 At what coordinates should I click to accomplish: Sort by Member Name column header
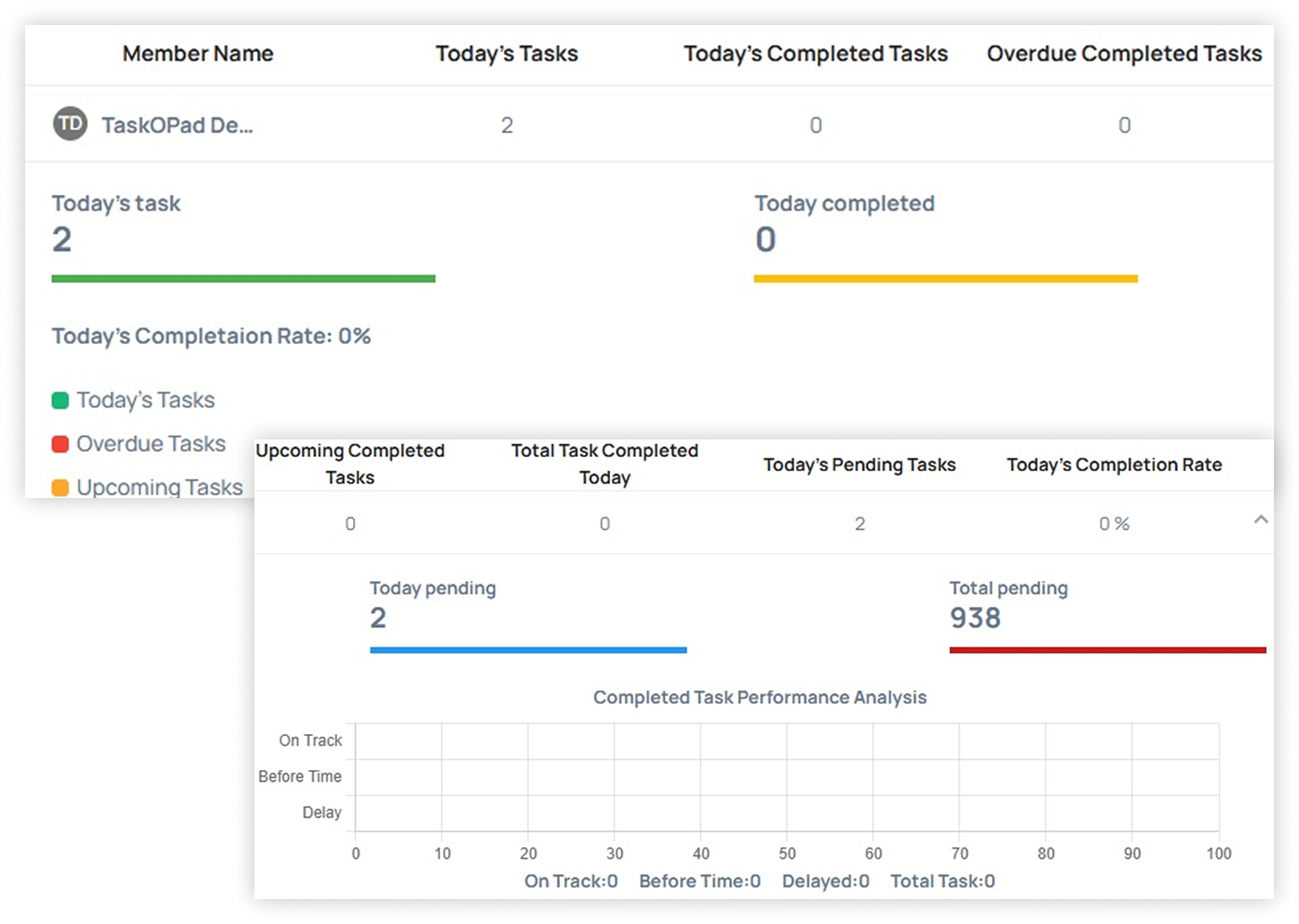point(198,54)
